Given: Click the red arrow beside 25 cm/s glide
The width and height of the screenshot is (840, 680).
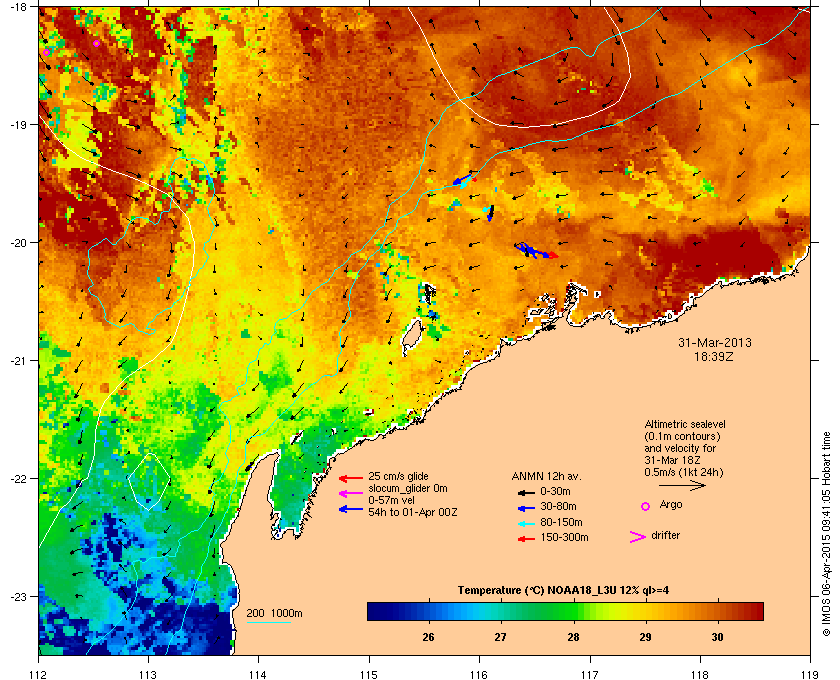Looking at the screenshot, I should click(x=351, y=479).
